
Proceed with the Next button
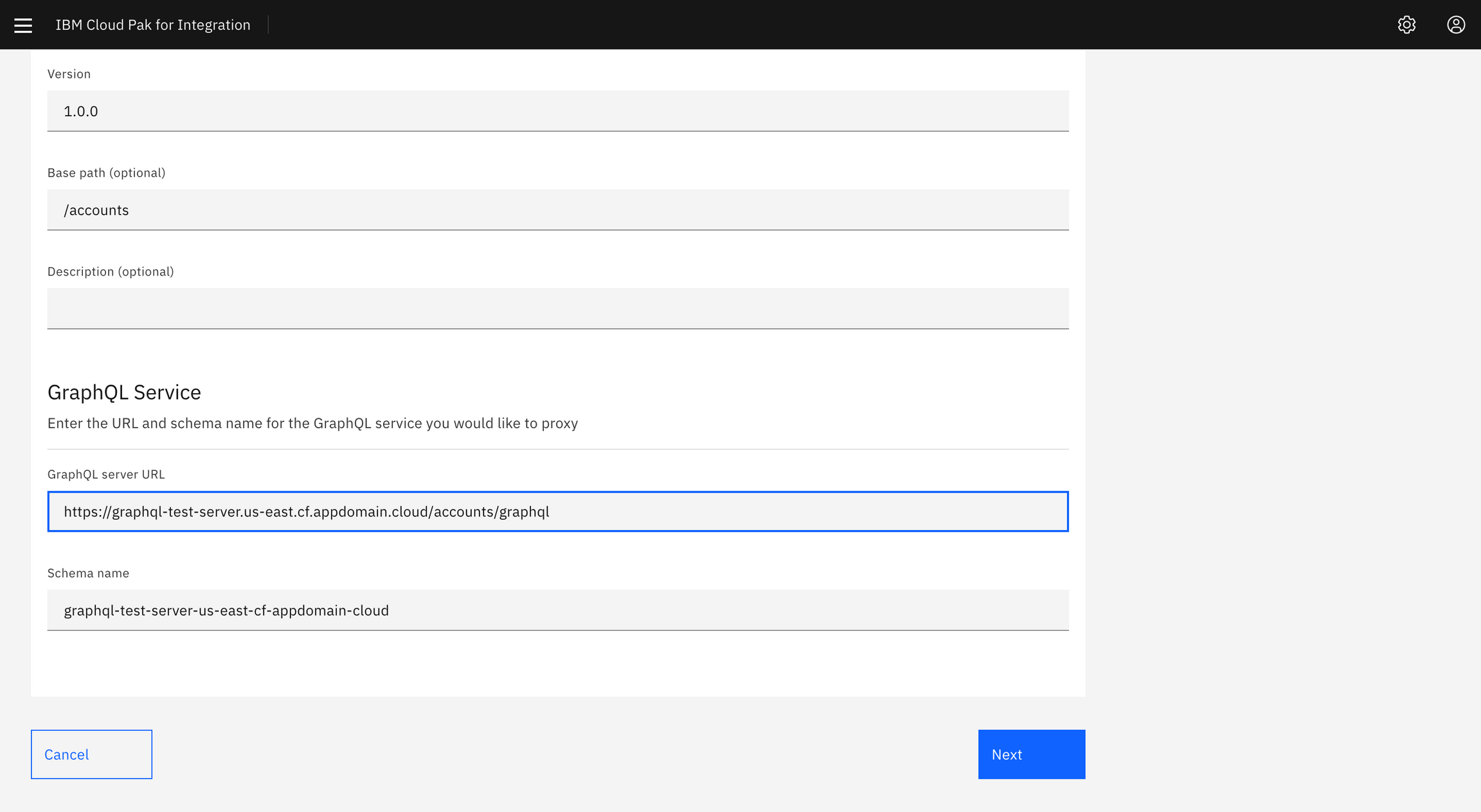coord(1031,754)
